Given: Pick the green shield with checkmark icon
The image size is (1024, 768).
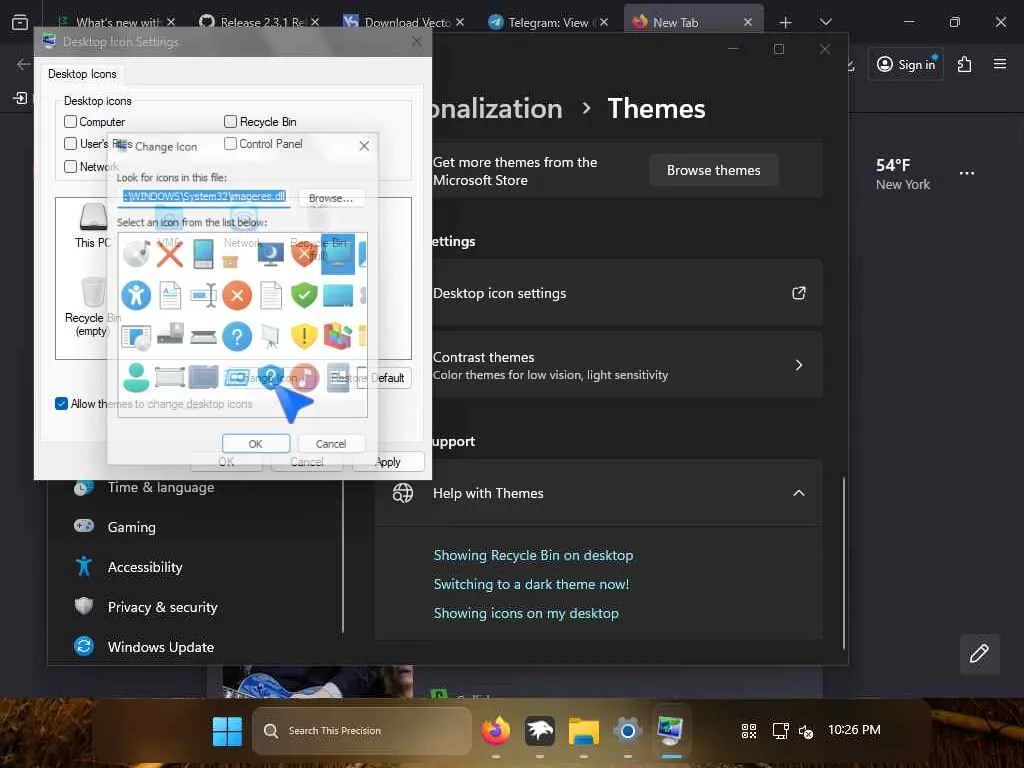Looking at the screenshot, I should [304, 295].
